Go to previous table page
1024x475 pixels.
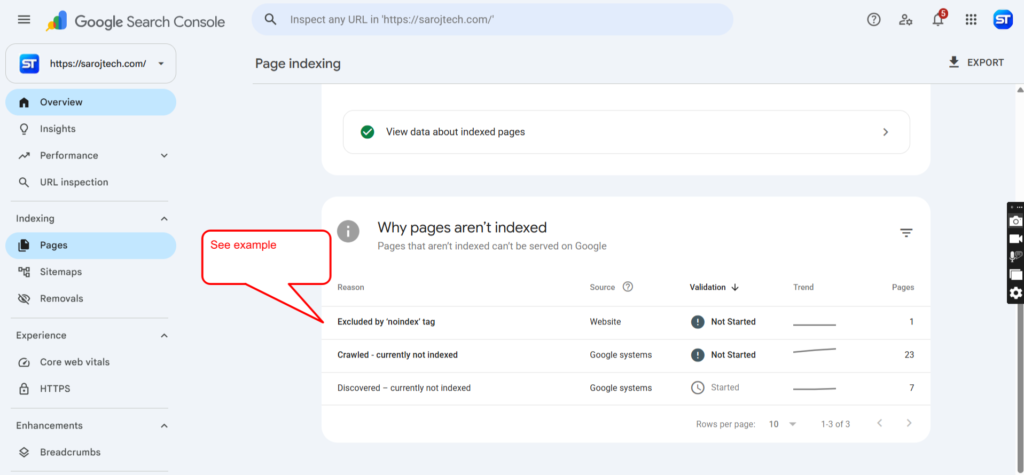[x=880, y=423]
